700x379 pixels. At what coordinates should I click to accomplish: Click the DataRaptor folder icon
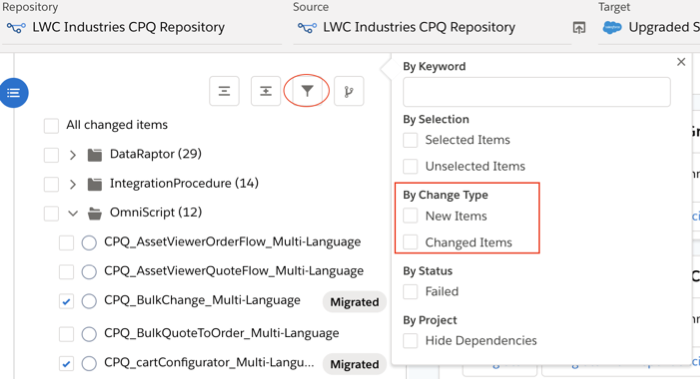pyautogui.click(x=95, y=155)
